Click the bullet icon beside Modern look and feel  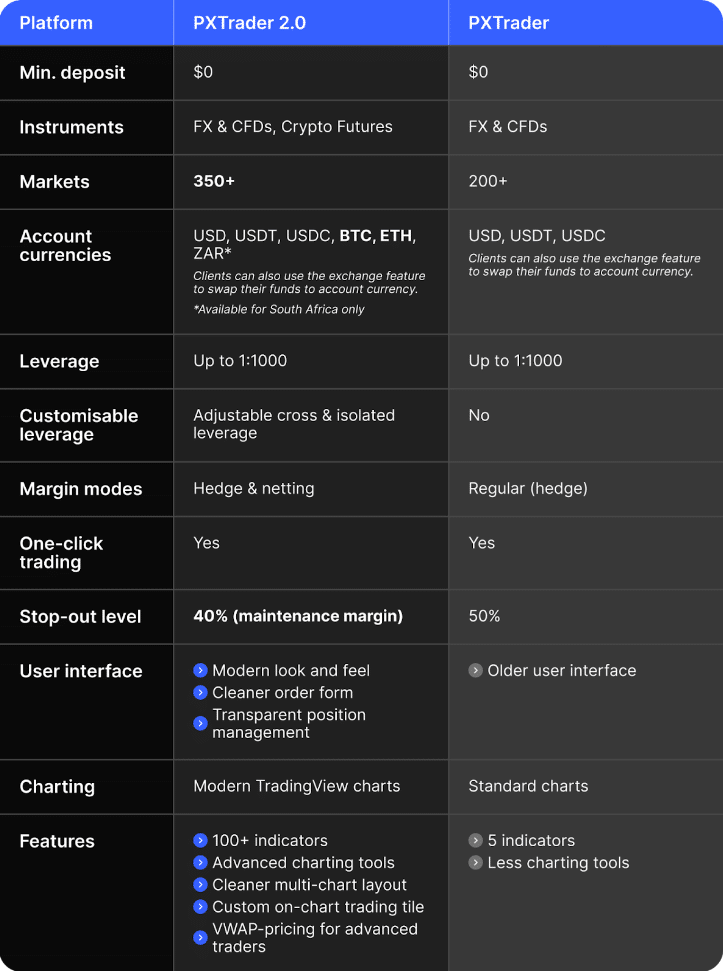(201, 671)
